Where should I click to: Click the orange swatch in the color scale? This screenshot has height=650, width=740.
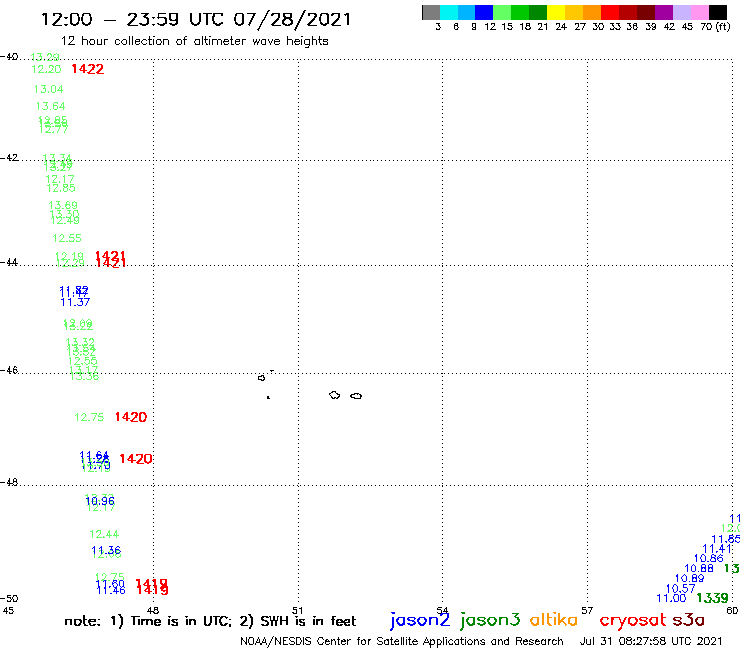point(592,12)
